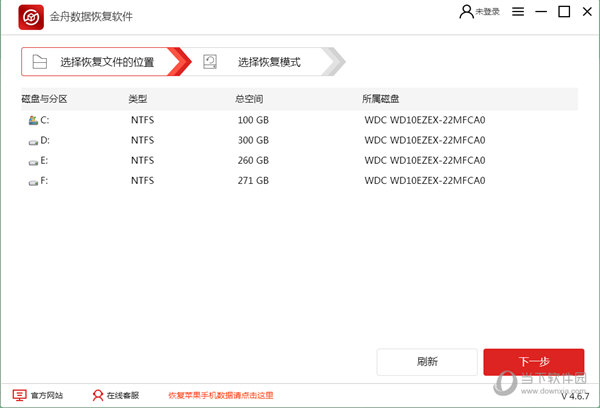This screenshot has width=600, height=408.
Task: Select the C: drive icon
Action: coord(33,121)
